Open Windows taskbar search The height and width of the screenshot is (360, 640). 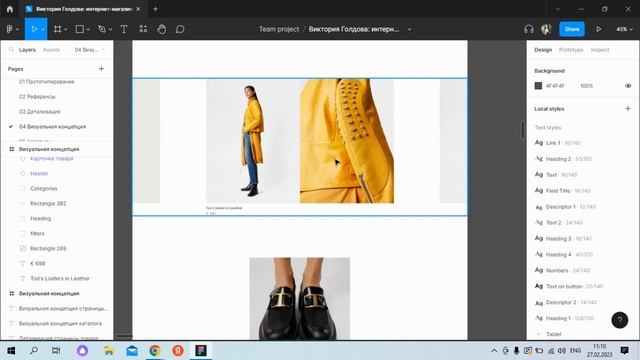point(34,350)
